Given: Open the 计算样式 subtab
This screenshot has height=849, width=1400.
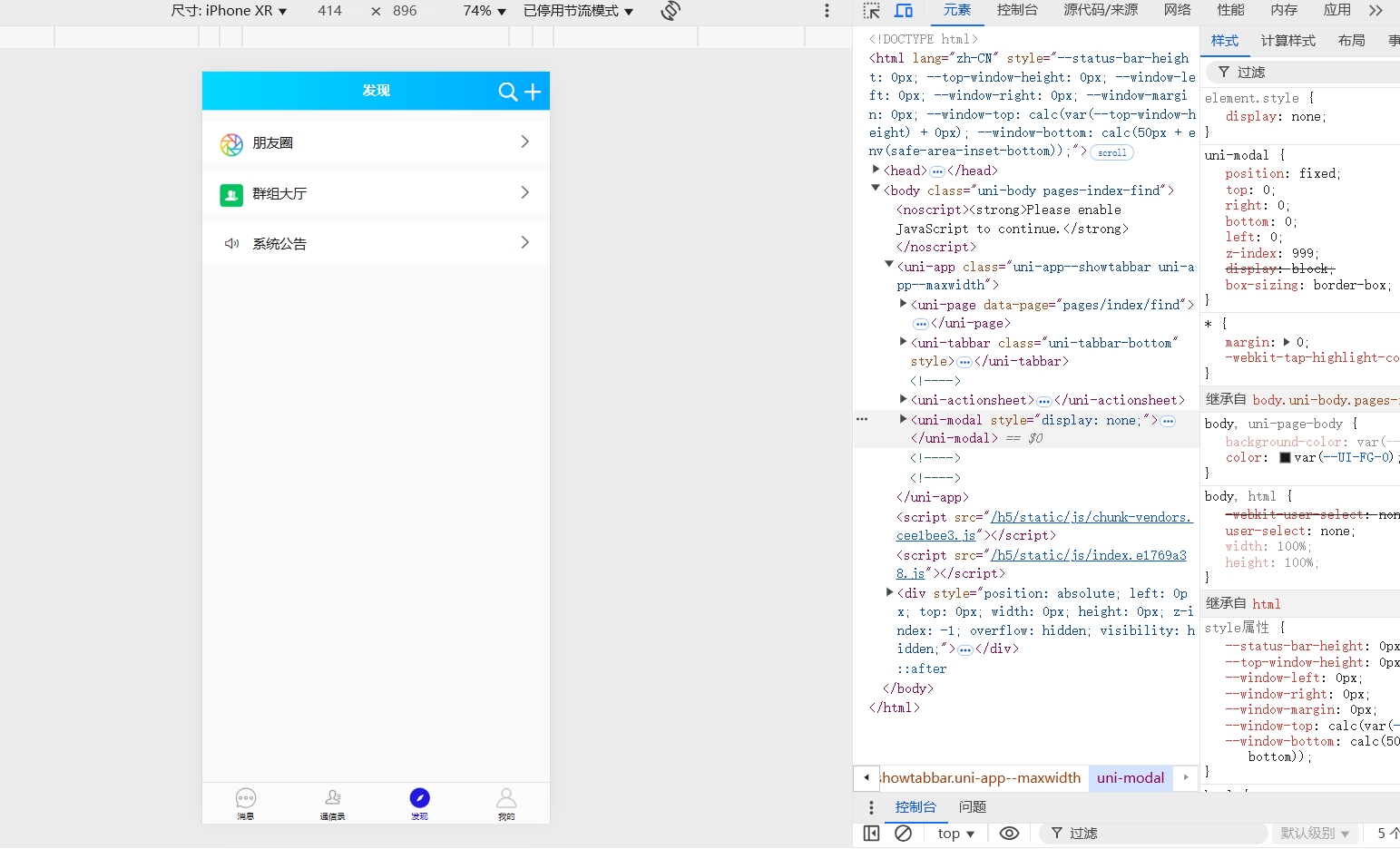Looking at the screenshot, I should pos(1287,41).
